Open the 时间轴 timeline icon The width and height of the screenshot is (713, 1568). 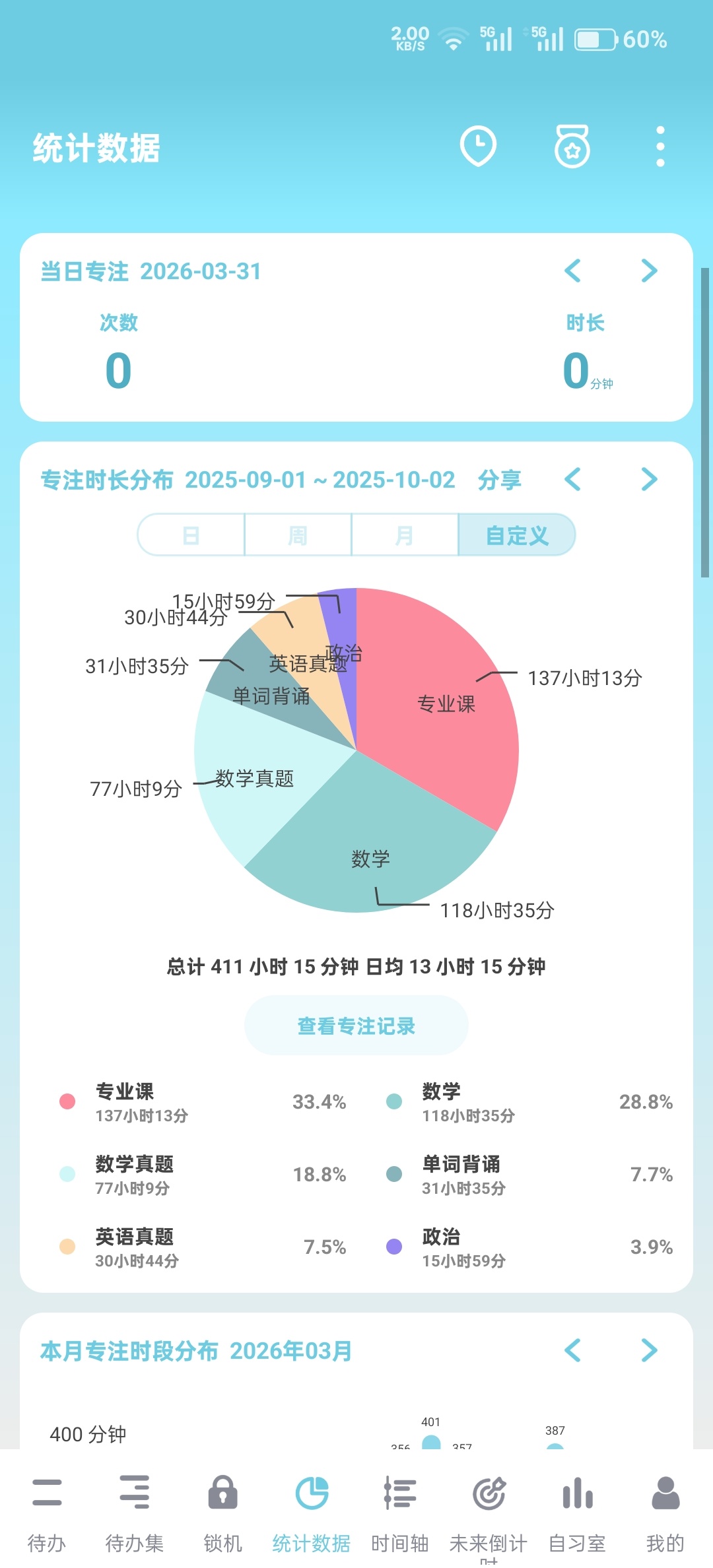point(400,1493)
